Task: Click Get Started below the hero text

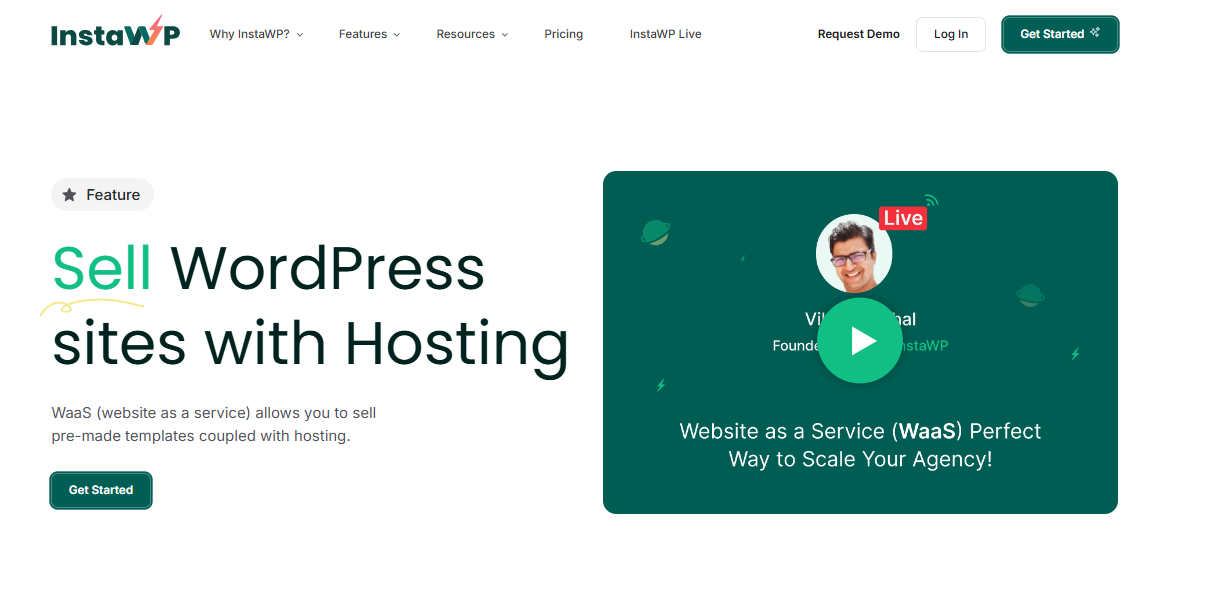Action: coord(101,490)
